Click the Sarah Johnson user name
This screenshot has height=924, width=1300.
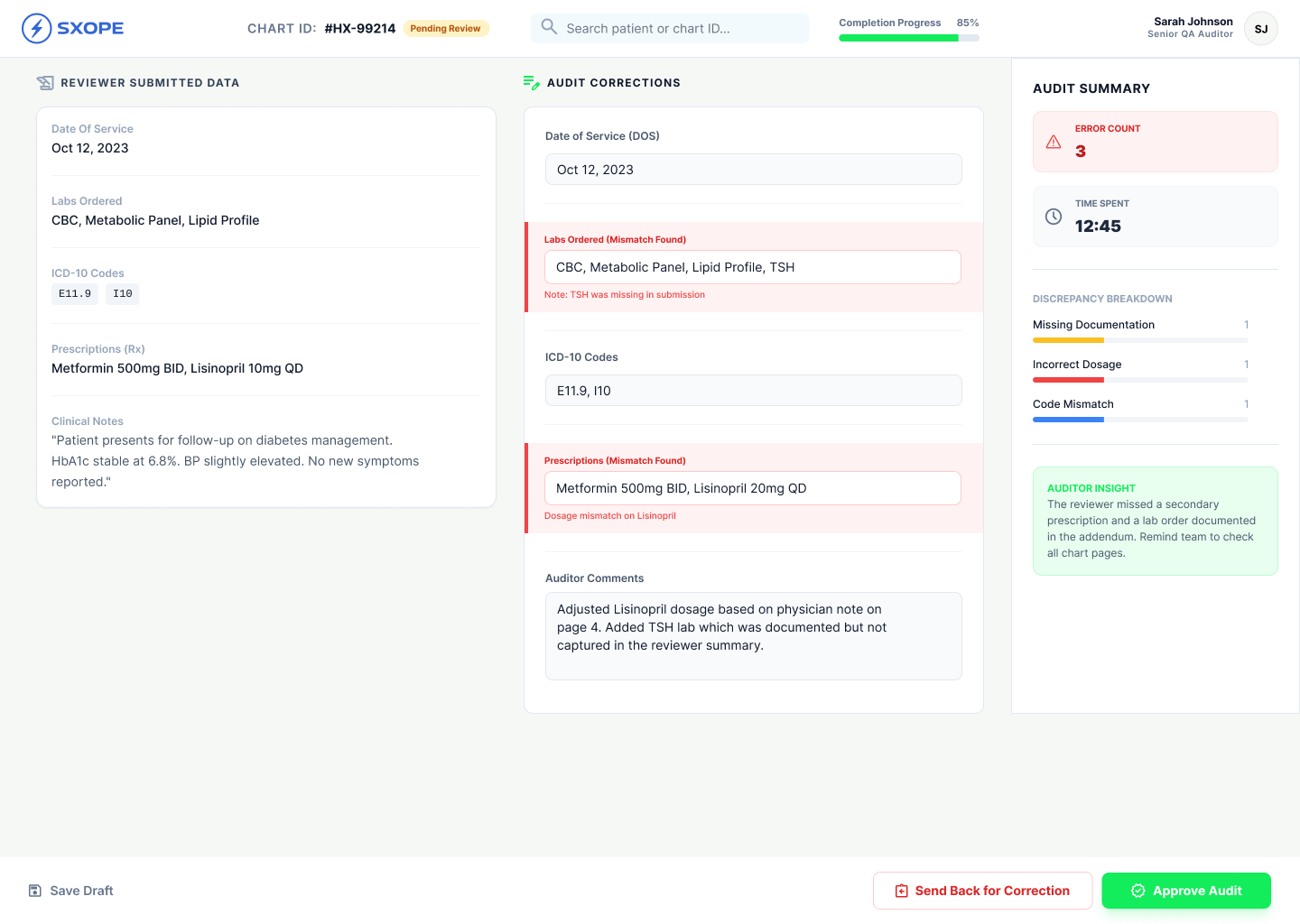(x=1193, y=21)
